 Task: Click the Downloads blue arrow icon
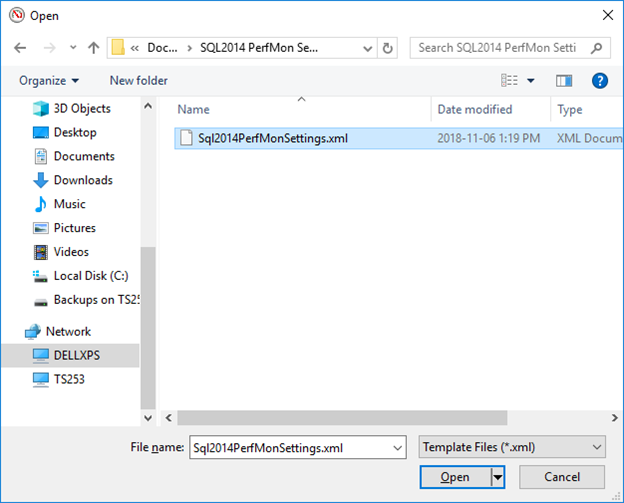click(41, 180)
